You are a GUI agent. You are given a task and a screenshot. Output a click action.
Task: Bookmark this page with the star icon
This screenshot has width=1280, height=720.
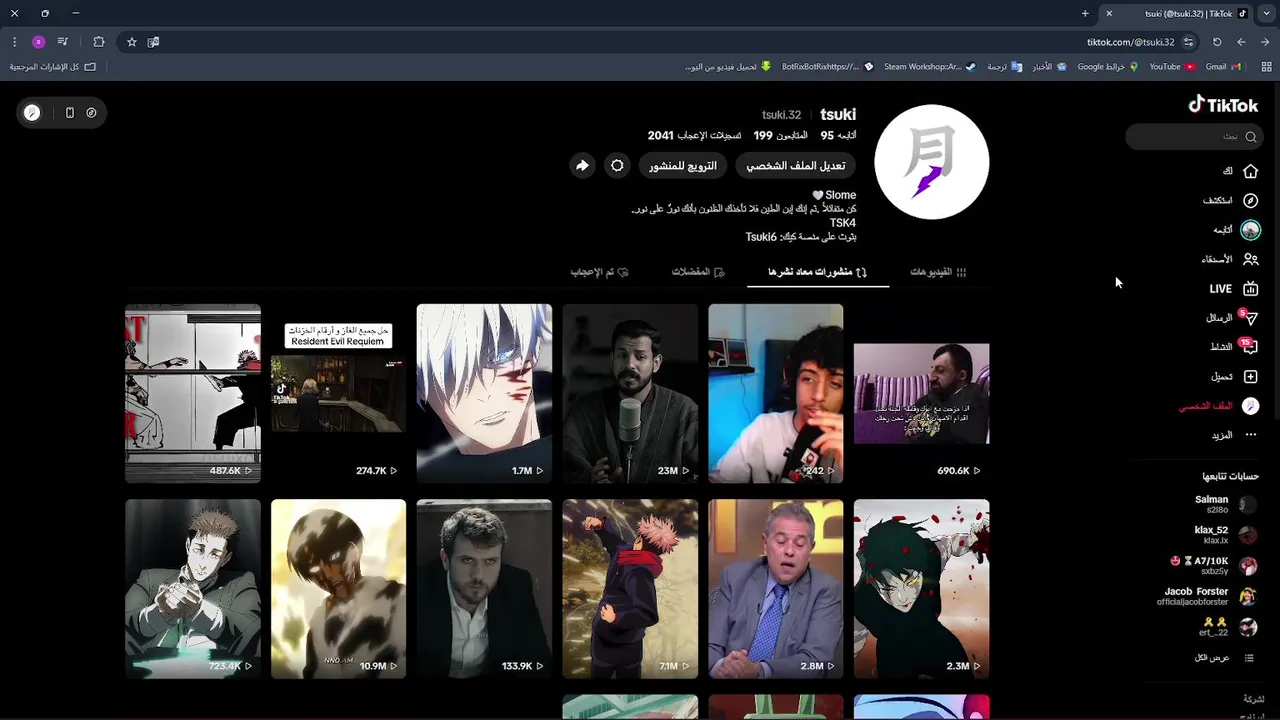[x=131, y=42]
